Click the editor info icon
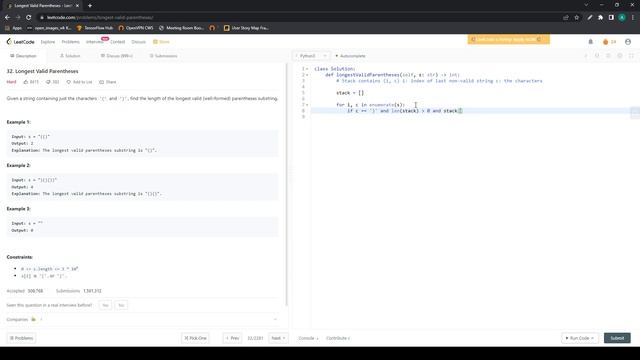 click(x=586, y=56)
